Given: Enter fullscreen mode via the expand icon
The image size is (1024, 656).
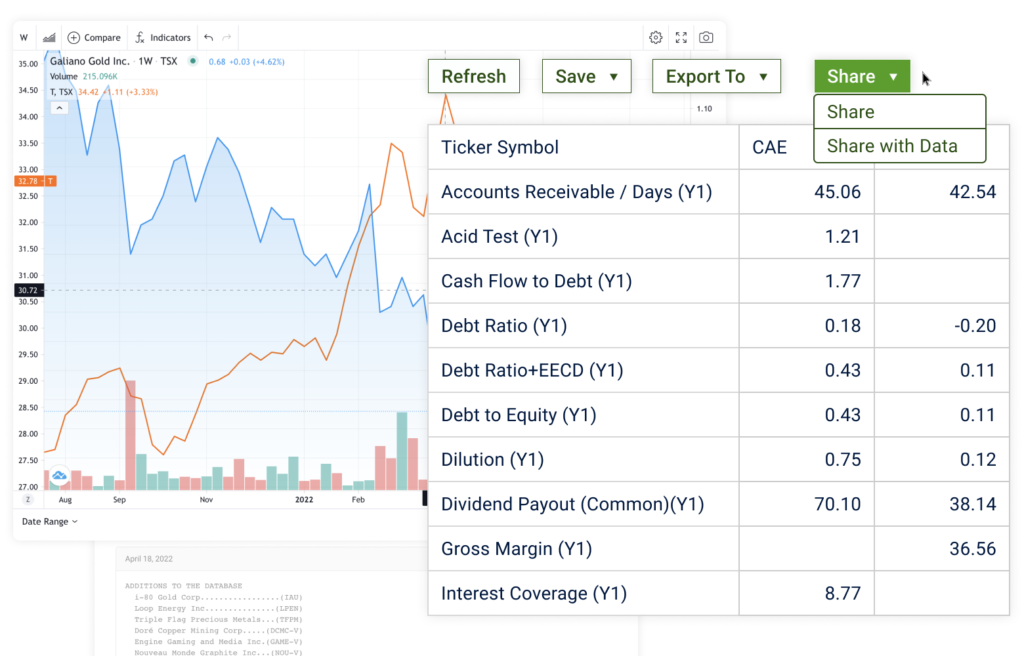Looking at the screenshot, I should [x=681, y=37].
